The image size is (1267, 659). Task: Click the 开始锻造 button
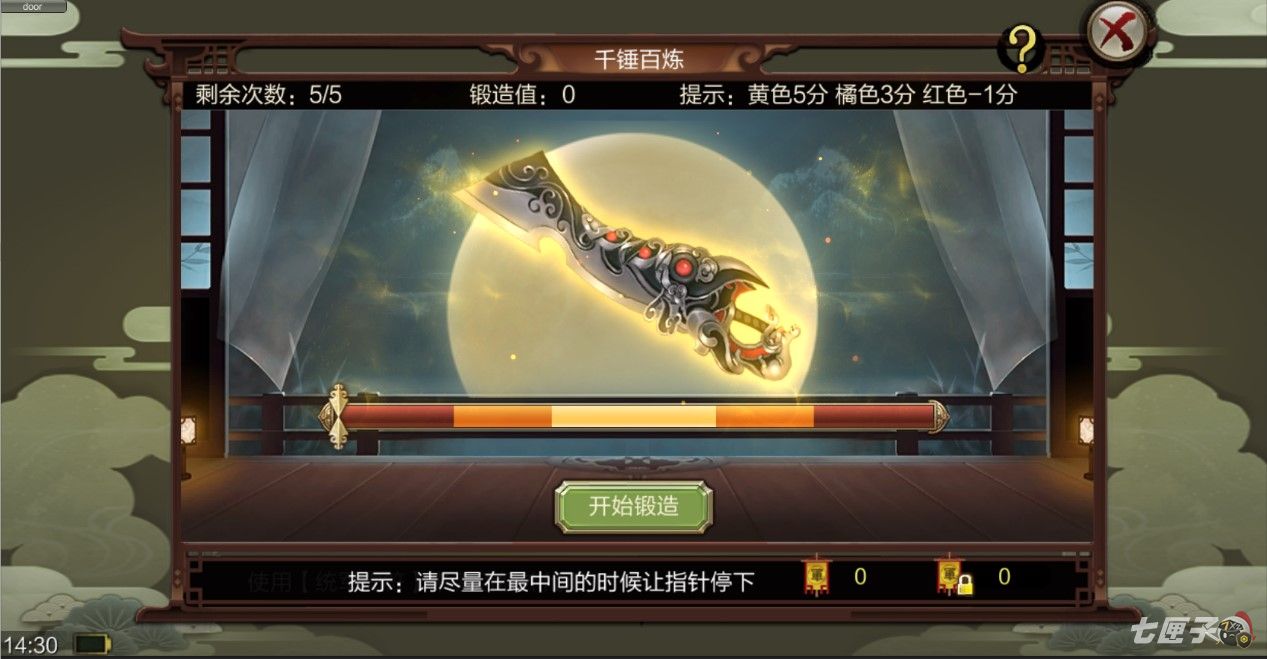[634, 507]
